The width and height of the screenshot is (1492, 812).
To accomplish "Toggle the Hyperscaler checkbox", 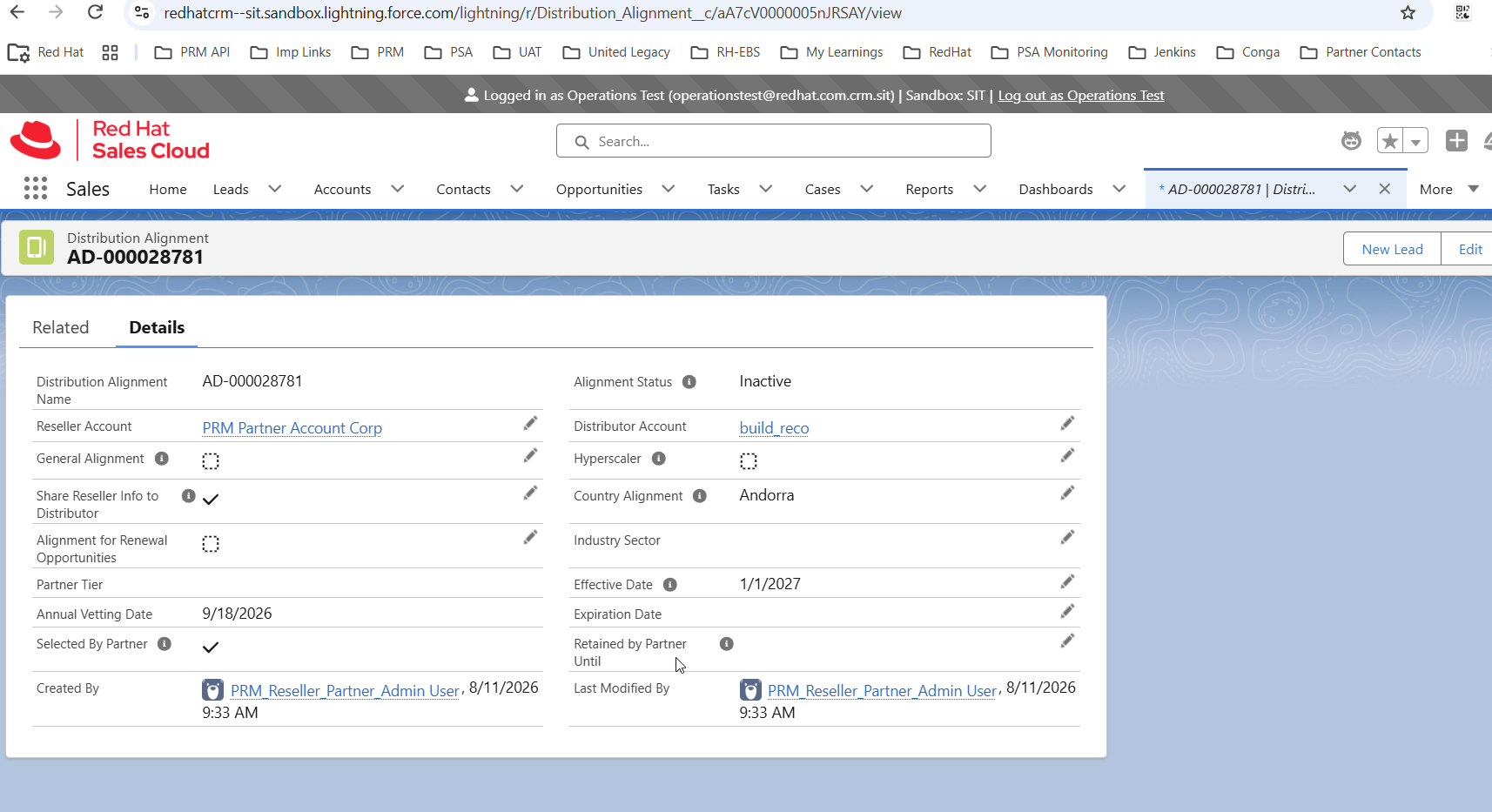I will 749,461.
